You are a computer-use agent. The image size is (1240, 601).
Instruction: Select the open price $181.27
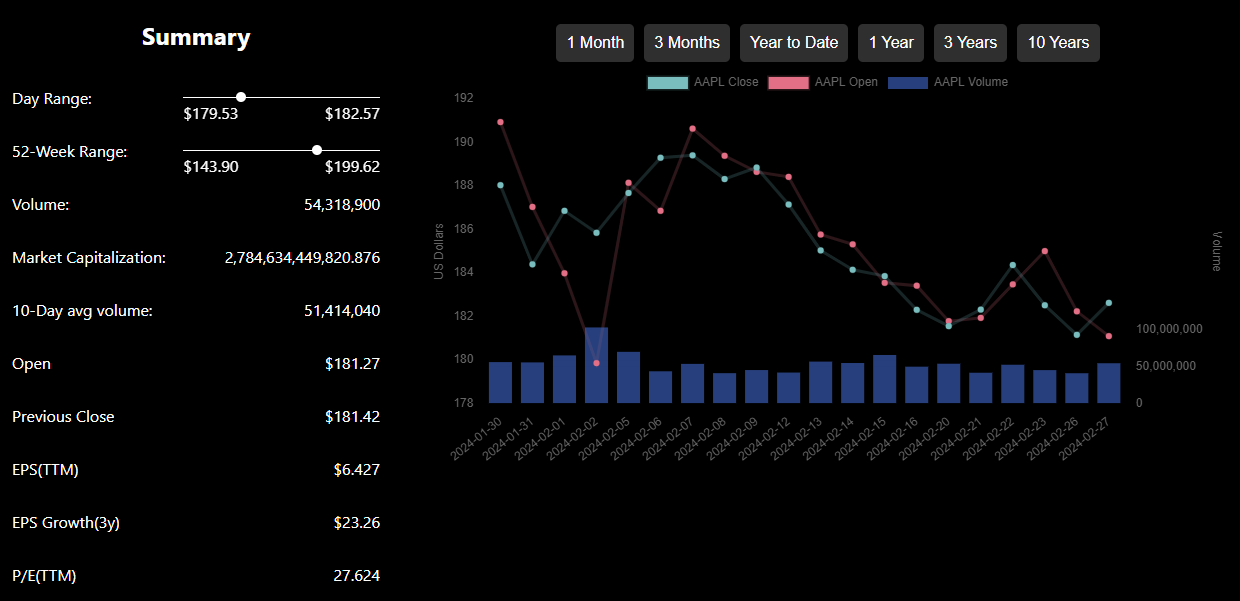pos(352,364)
